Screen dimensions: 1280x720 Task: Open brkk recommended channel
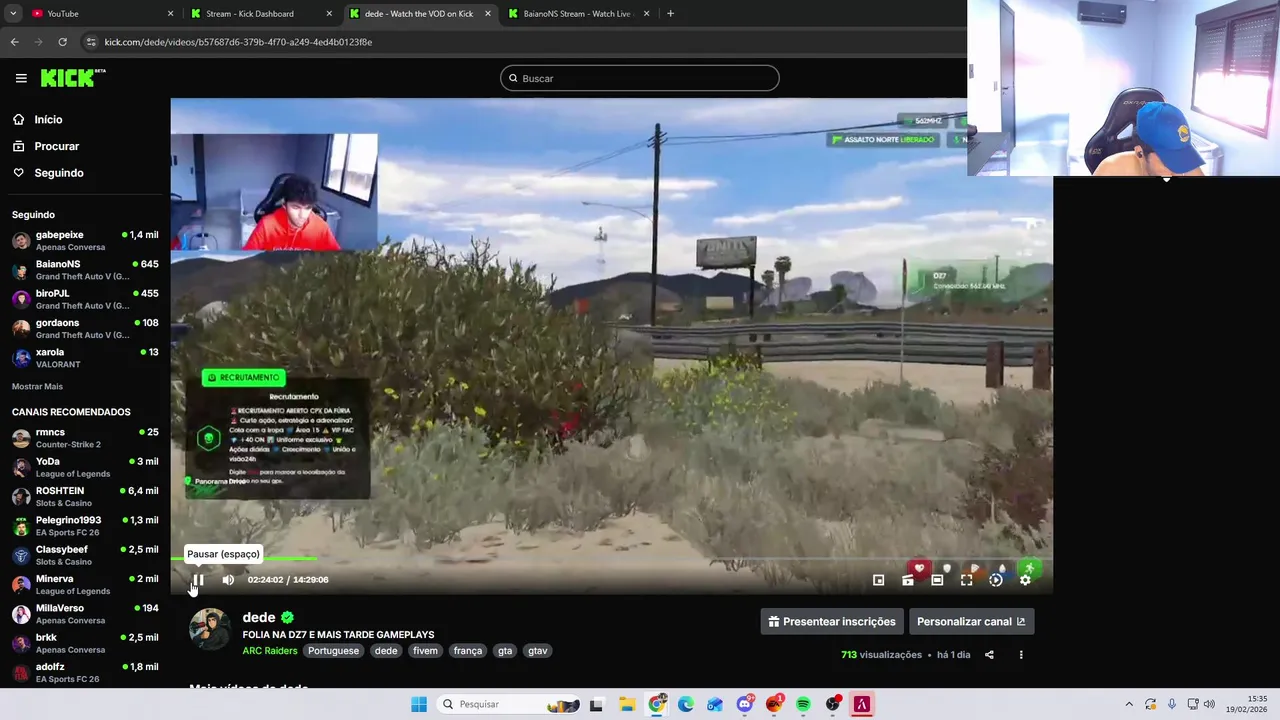(85, 643)
